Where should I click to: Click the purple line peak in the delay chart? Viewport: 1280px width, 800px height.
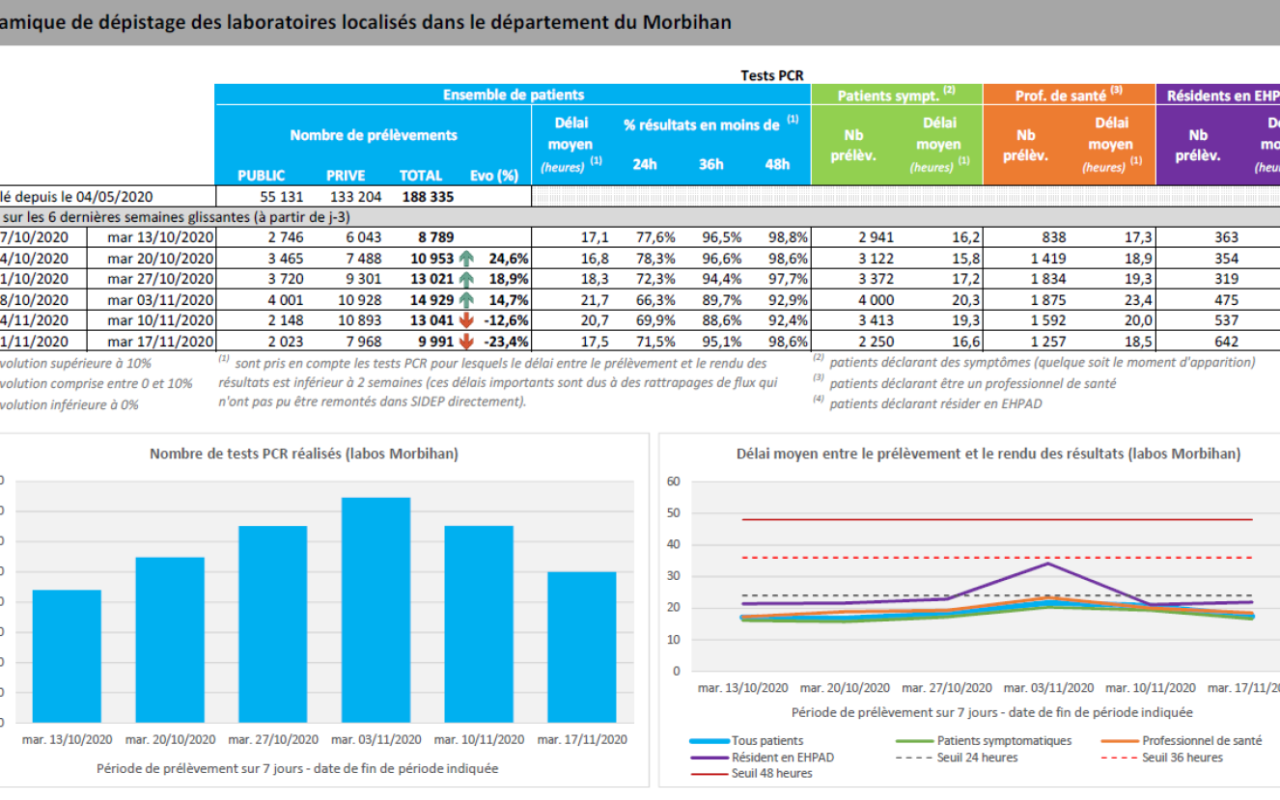coord(1047,563)
